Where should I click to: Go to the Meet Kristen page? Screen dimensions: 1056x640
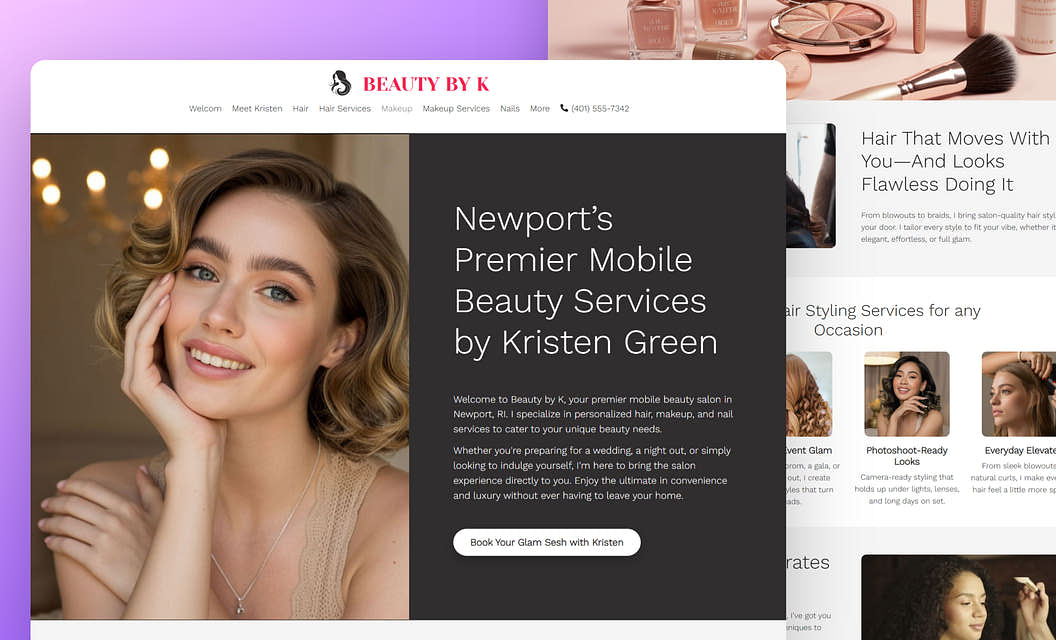click(257, 108)
